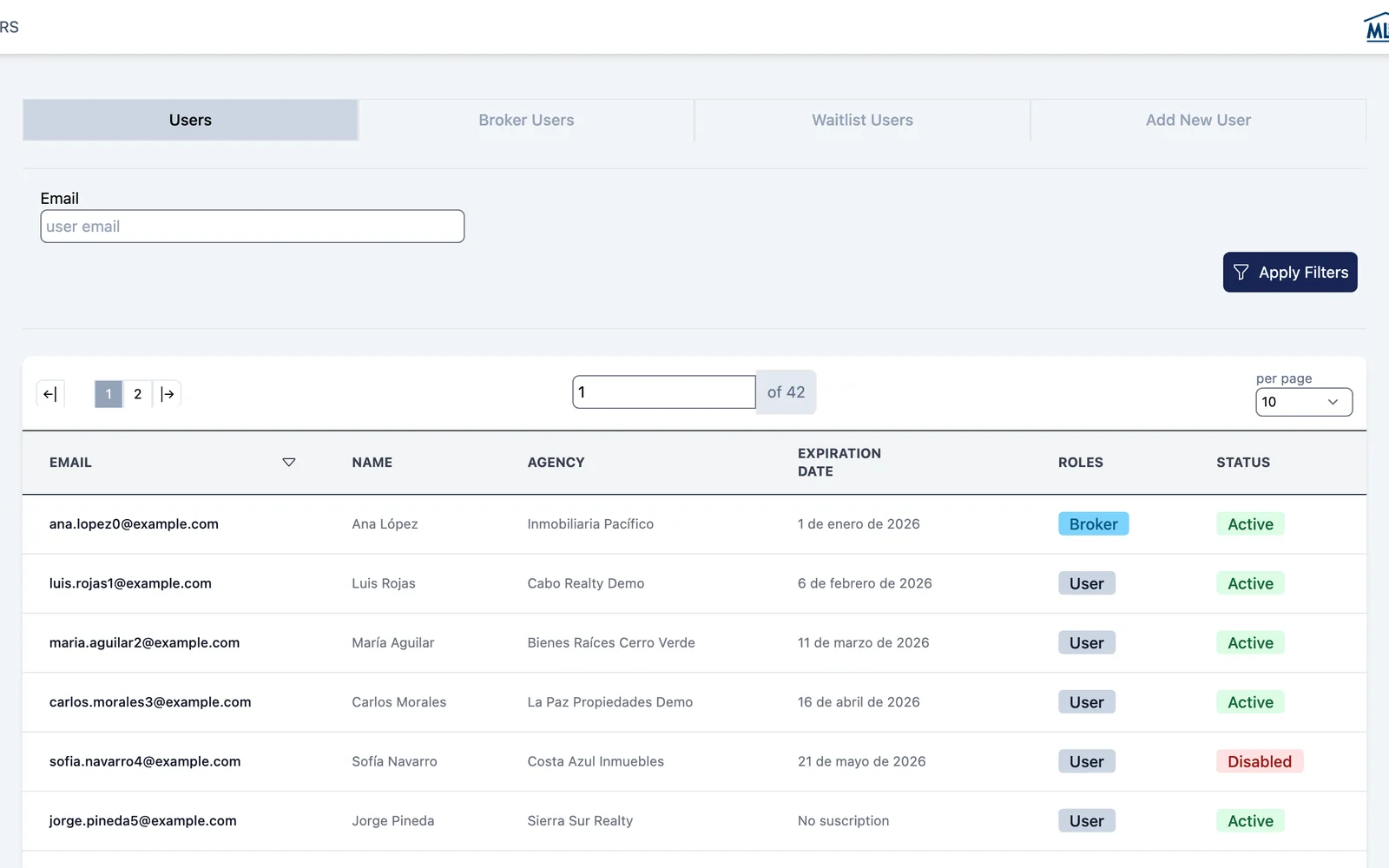Click Sofía Navarro name cell

pos(394,761)
